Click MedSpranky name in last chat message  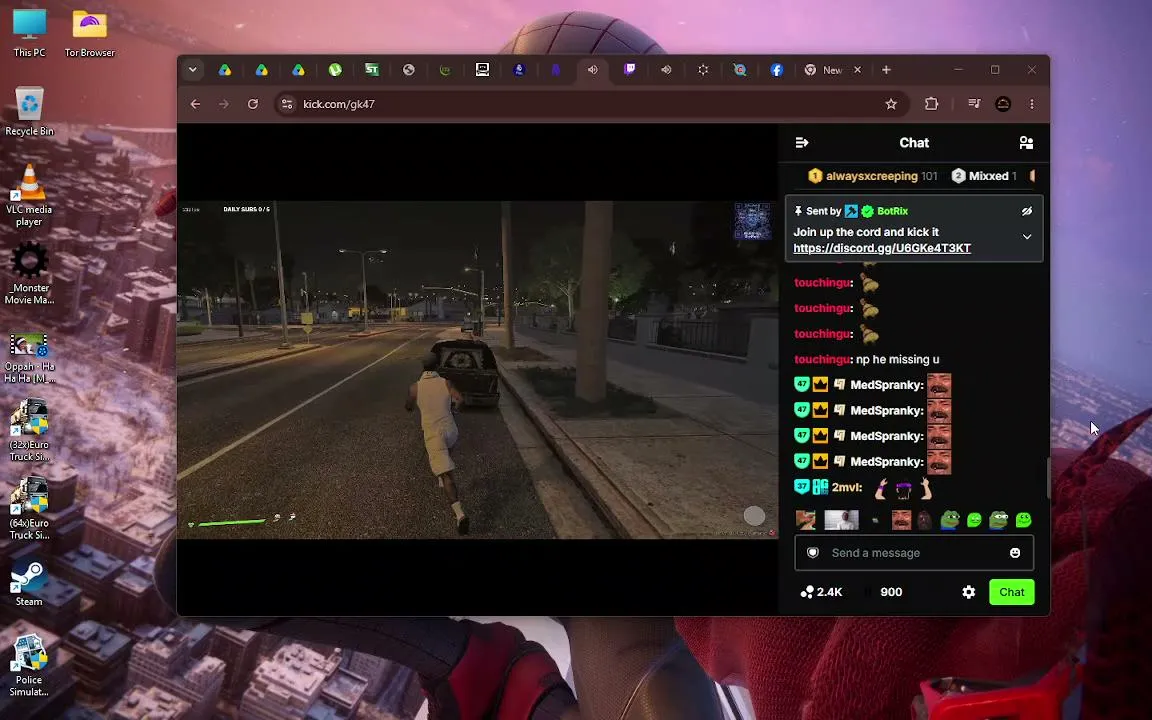[x=885, y=461]
